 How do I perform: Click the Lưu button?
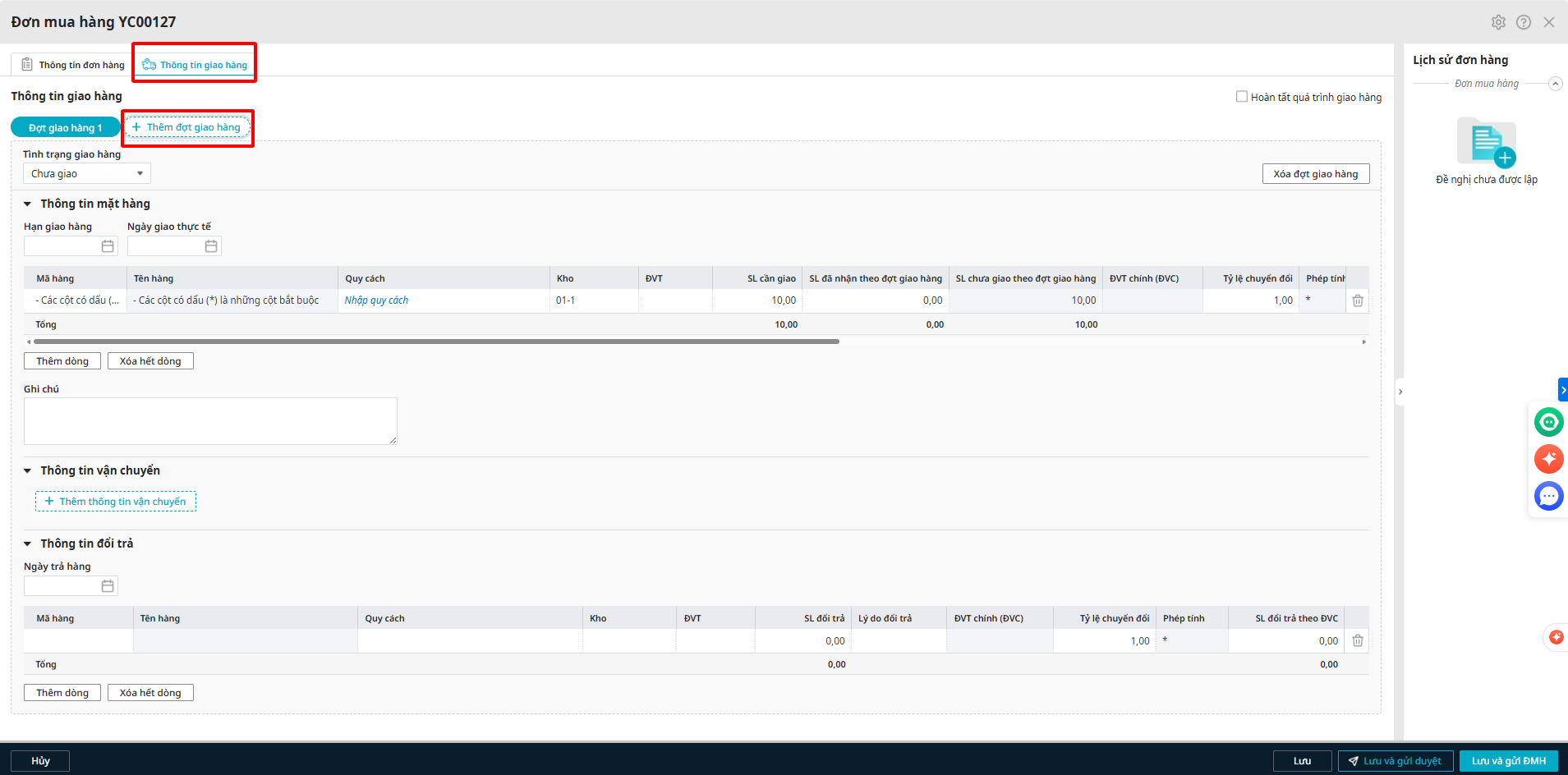pos(1302,761)
